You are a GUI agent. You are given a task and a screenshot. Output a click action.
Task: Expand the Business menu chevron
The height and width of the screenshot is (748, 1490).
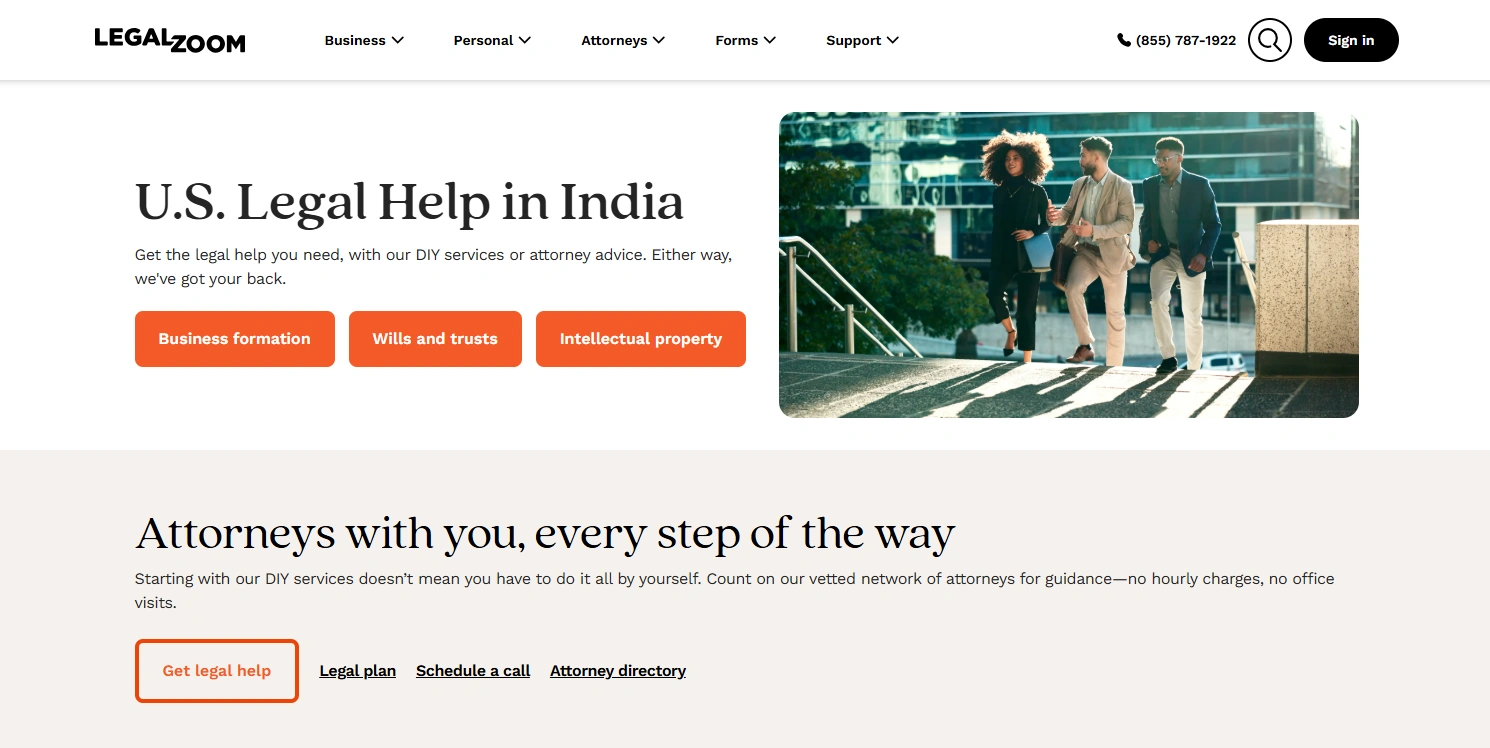click(398, 40)
